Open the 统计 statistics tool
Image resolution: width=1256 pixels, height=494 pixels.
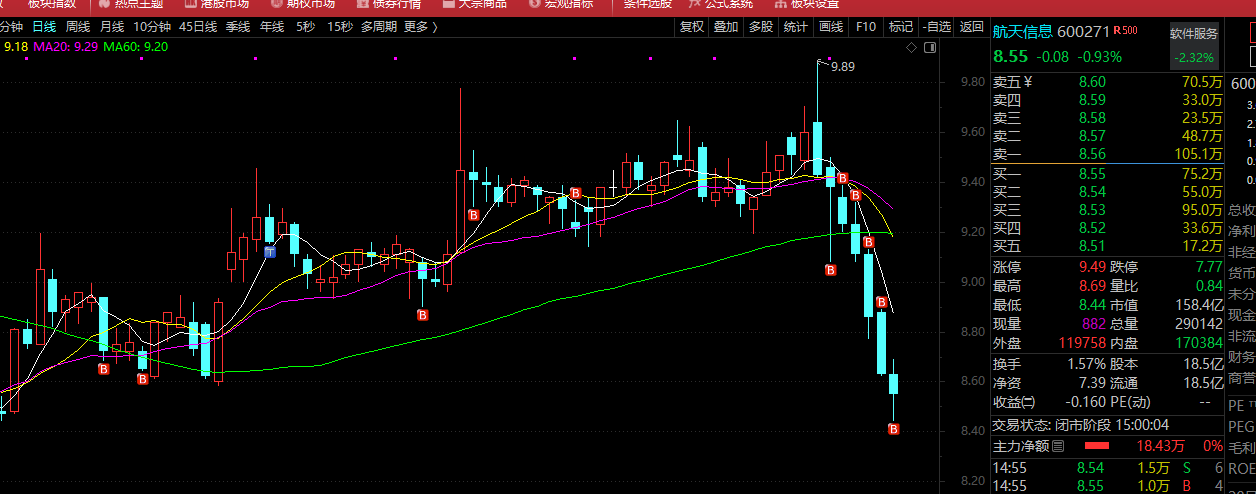[796, 27]
